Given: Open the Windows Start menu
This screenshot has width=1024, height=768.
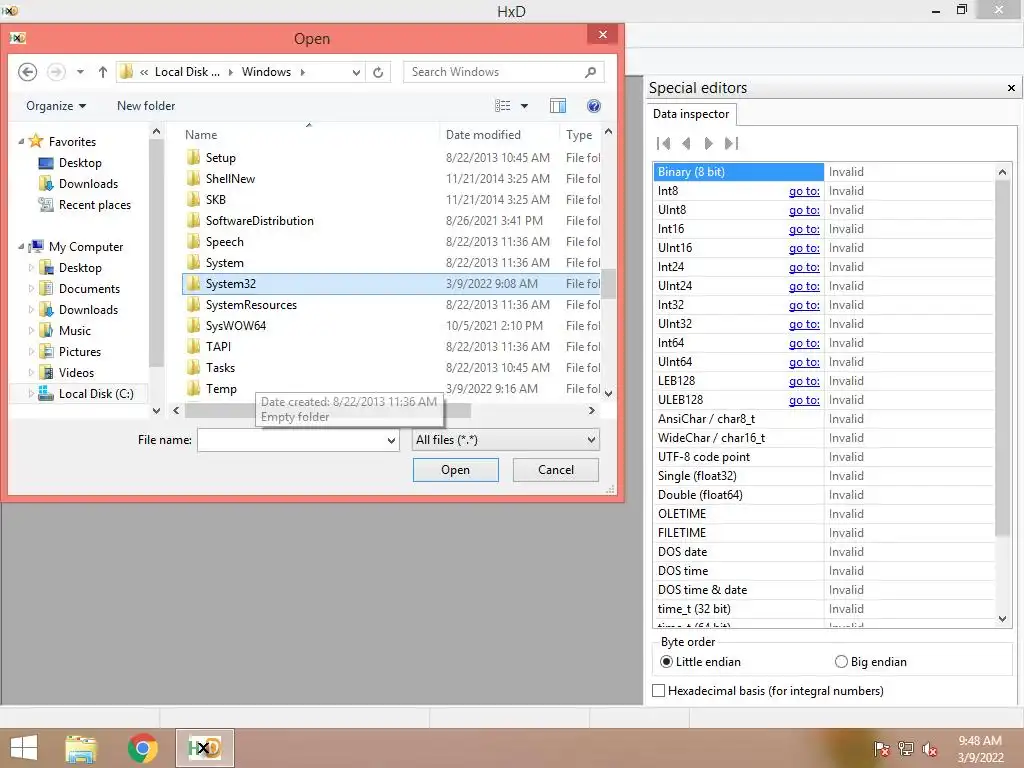Looking at the screenshot, I should pyautogui.click(x=24, y=748).
